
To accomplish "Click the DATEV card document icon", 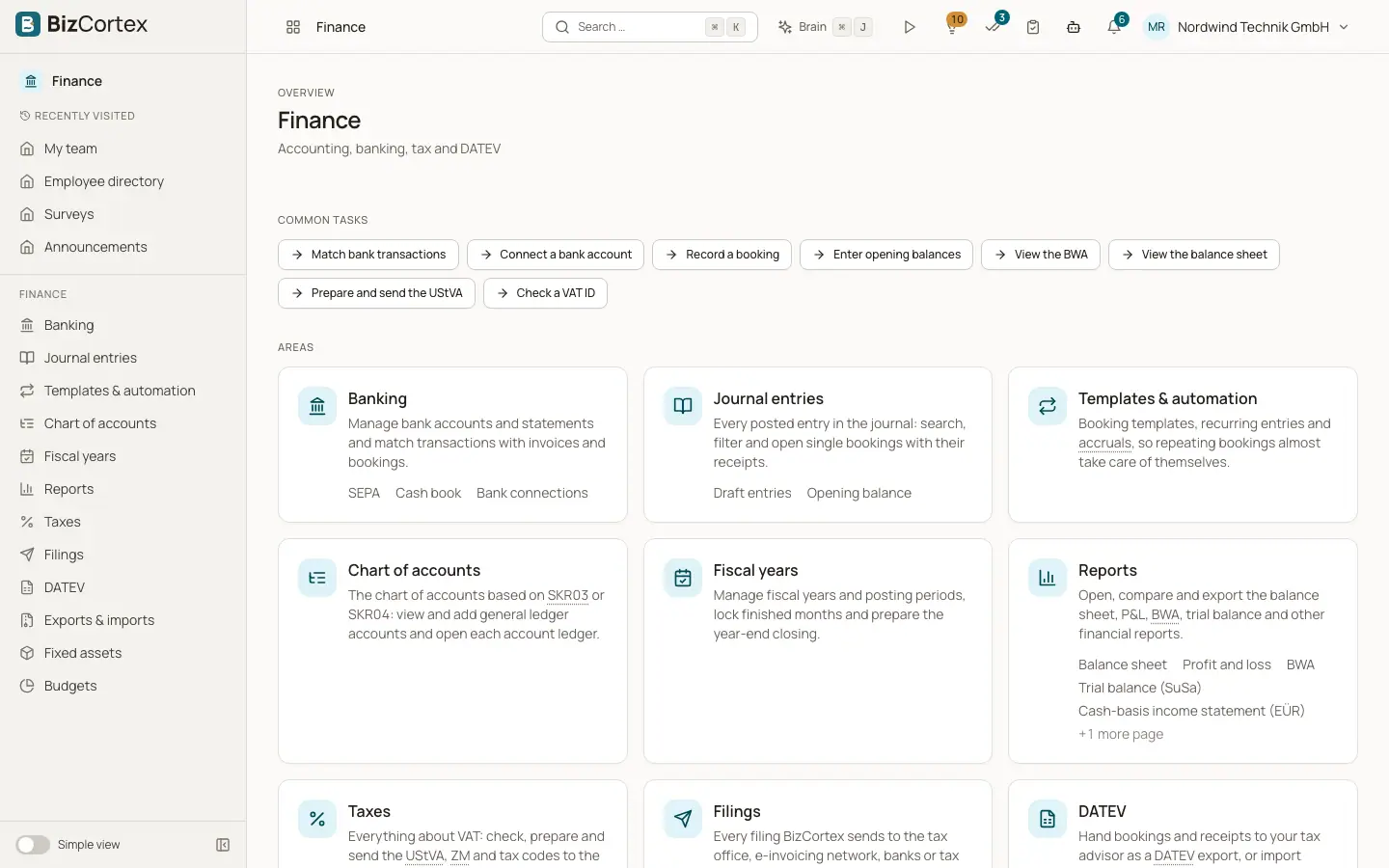I will 1048,819.
